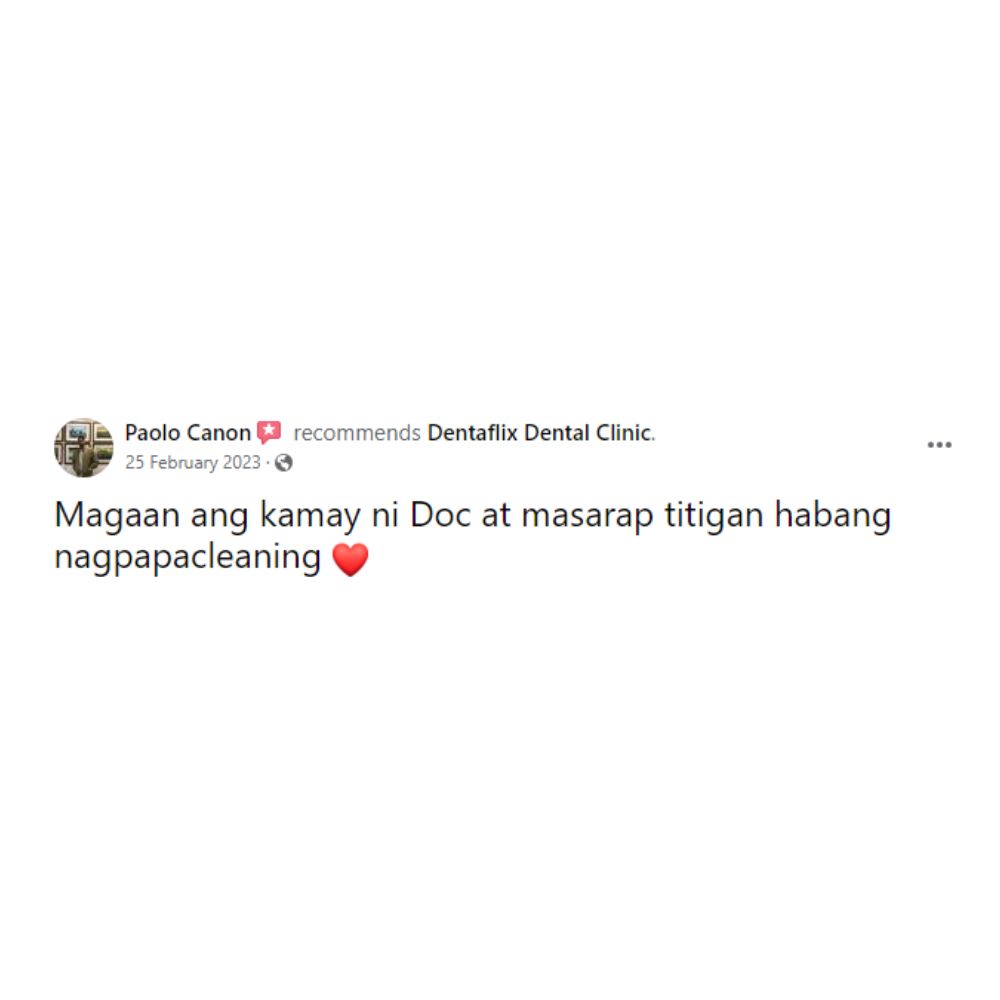Viewport: 1000px width, 1000px height.
Task: Open the post via 25 February 2023 timestamp
Action: coord(193,462)
